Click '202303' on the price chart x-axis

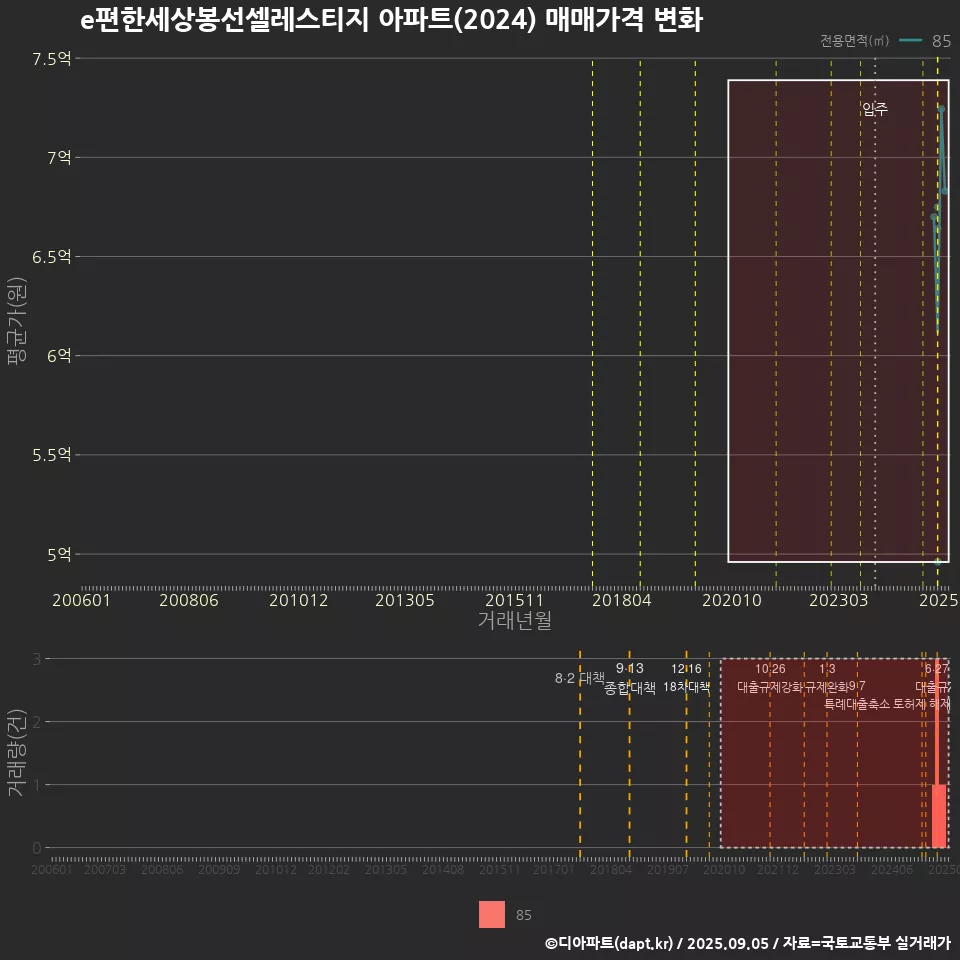(x=839, y=600)
